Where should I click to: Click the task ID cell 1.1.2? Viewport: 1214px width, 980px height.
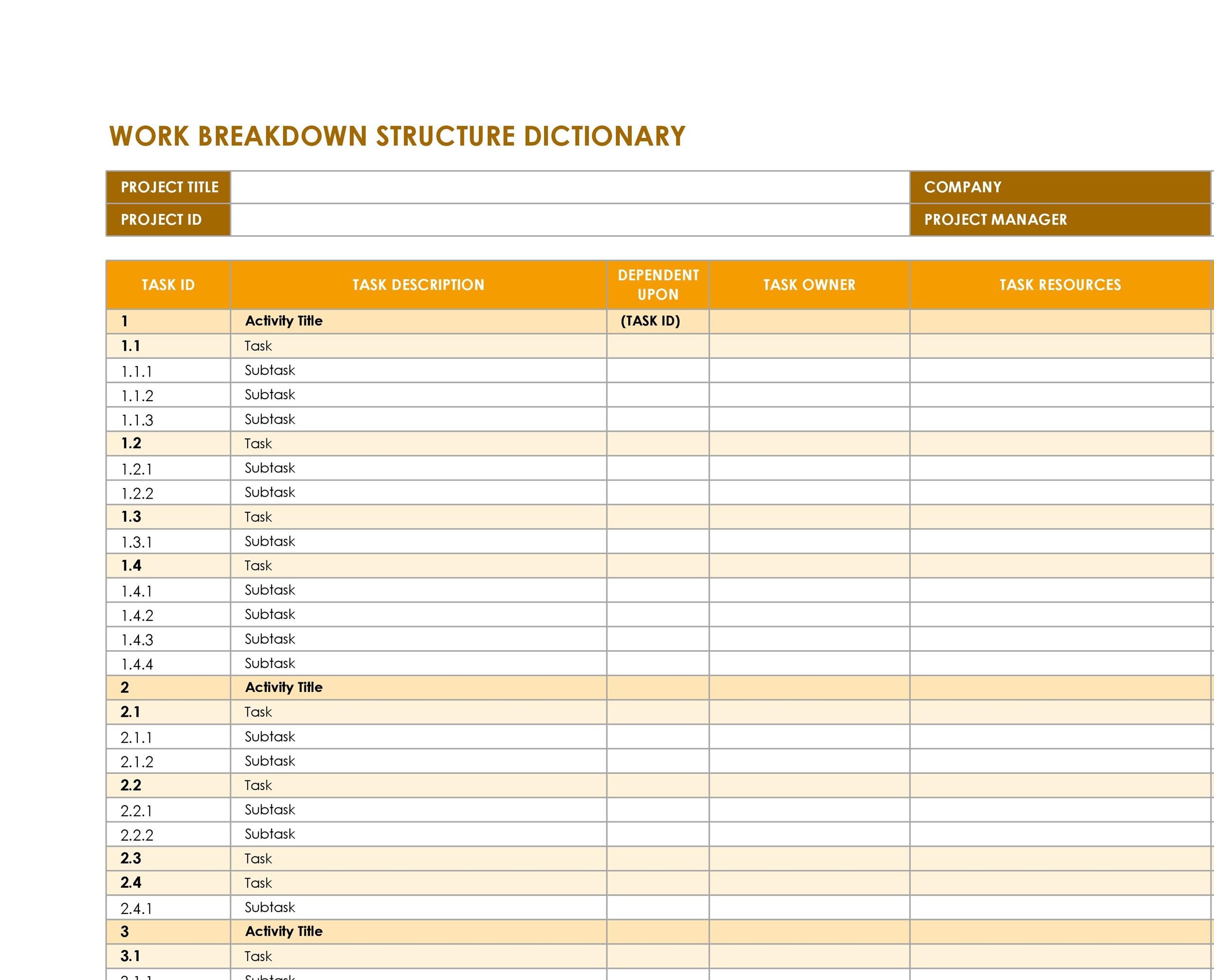click(137, 396)
